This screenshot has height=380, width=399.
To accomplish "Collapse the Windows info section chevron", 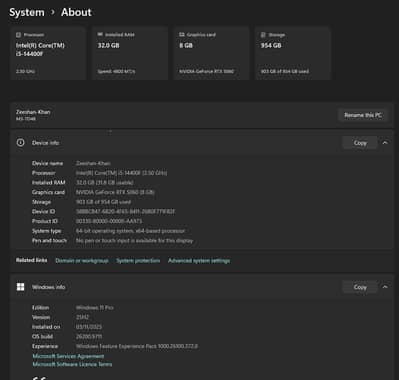I will pos(385,287).
